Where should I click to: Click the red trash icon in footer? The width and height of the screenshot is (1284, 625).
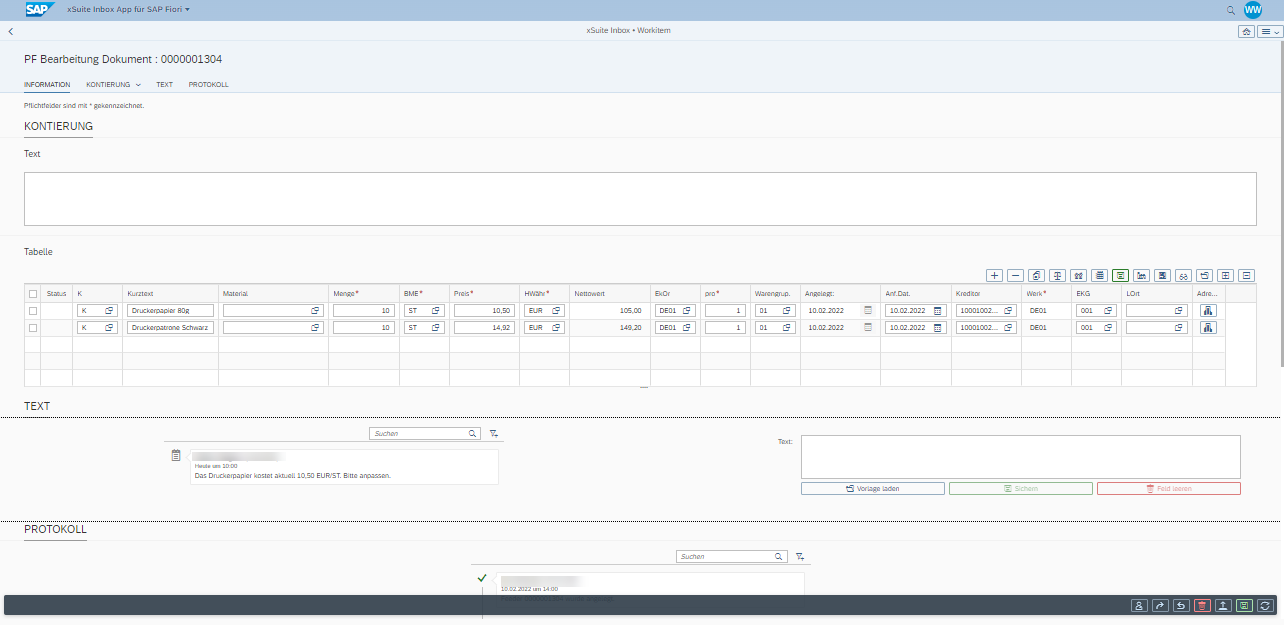1202,605
